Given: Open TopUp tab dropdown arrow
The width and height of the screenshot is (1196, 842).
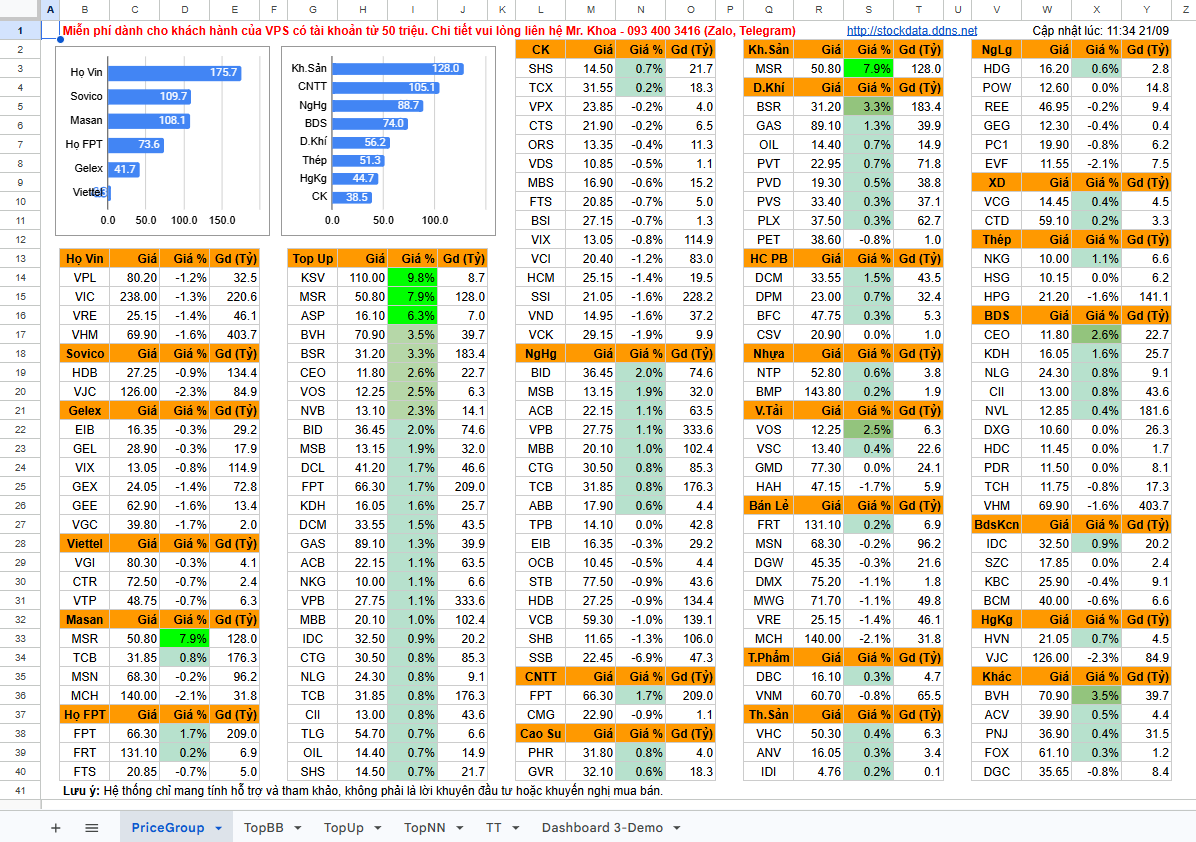Looking at the screenshot, I should (x=378, y=828).
